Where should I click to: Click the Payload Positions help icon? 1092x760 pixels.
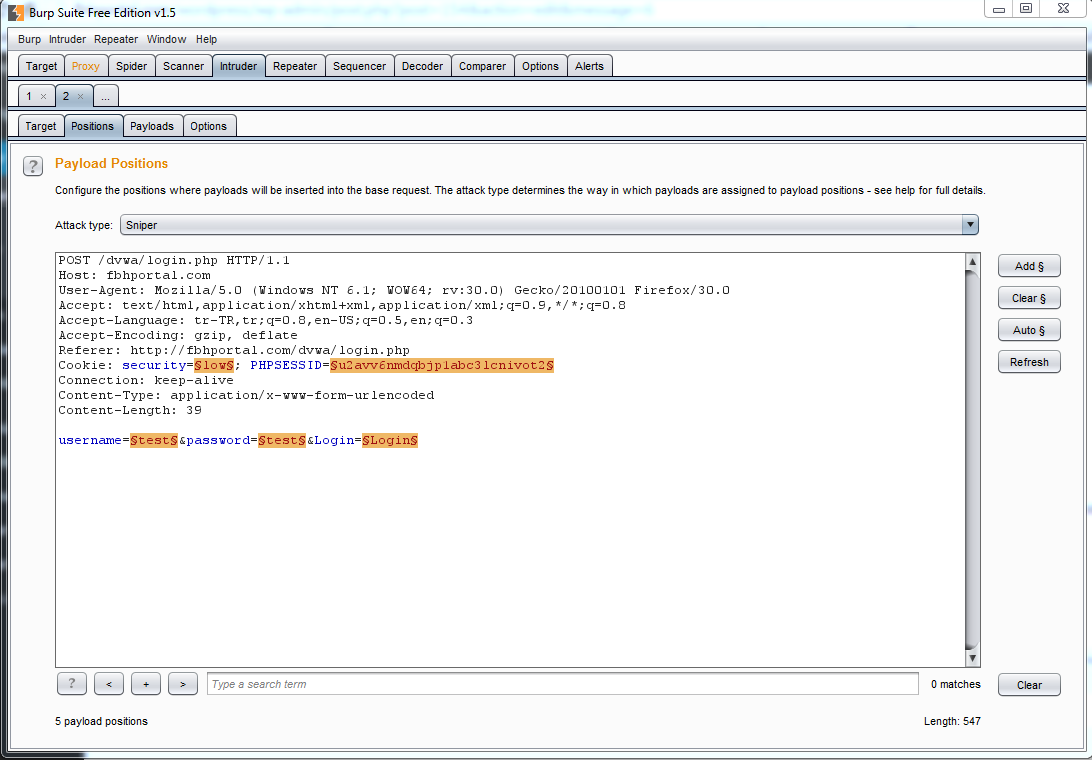click(x=33, y=166)
